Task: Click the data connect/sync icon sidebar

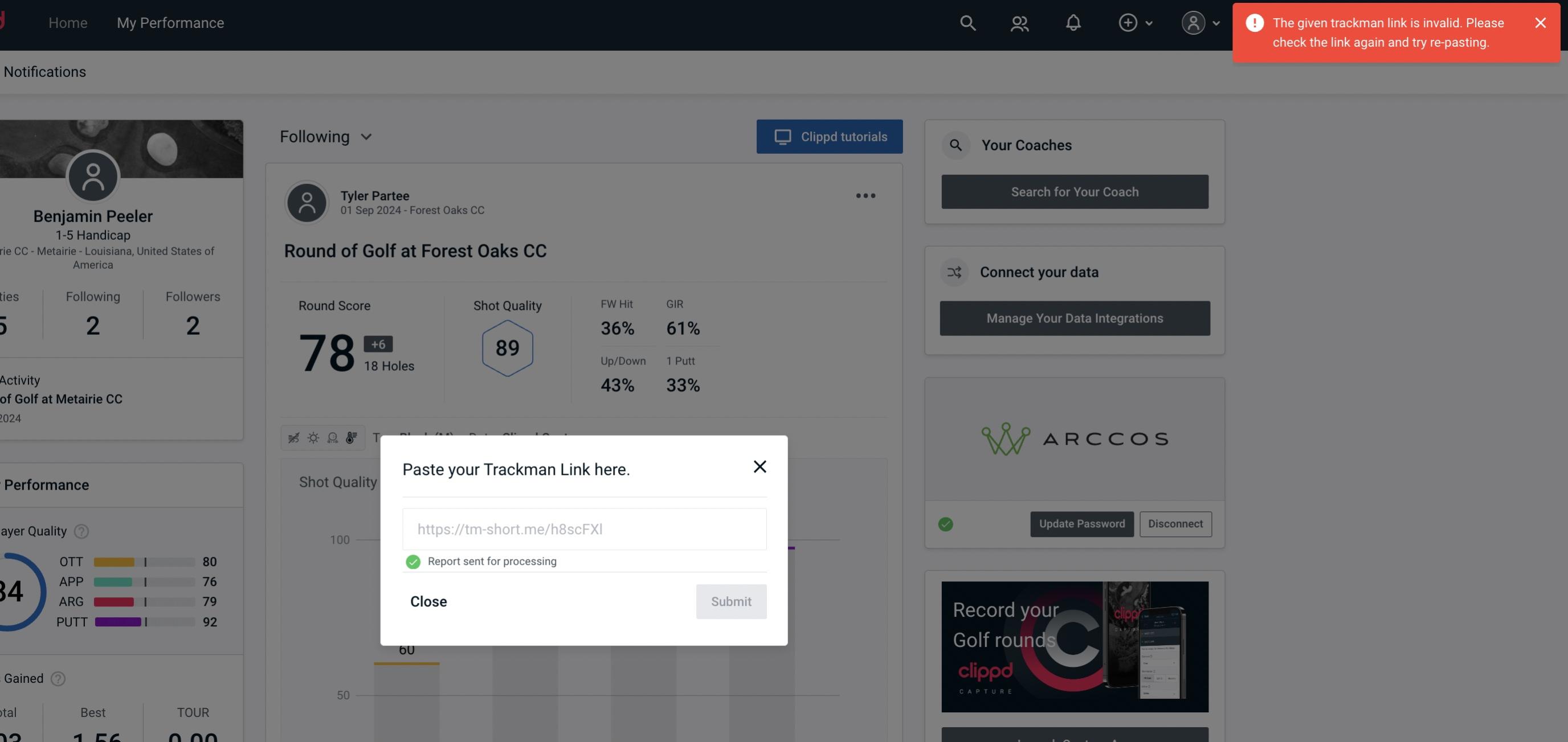Action: coord(954,271)
